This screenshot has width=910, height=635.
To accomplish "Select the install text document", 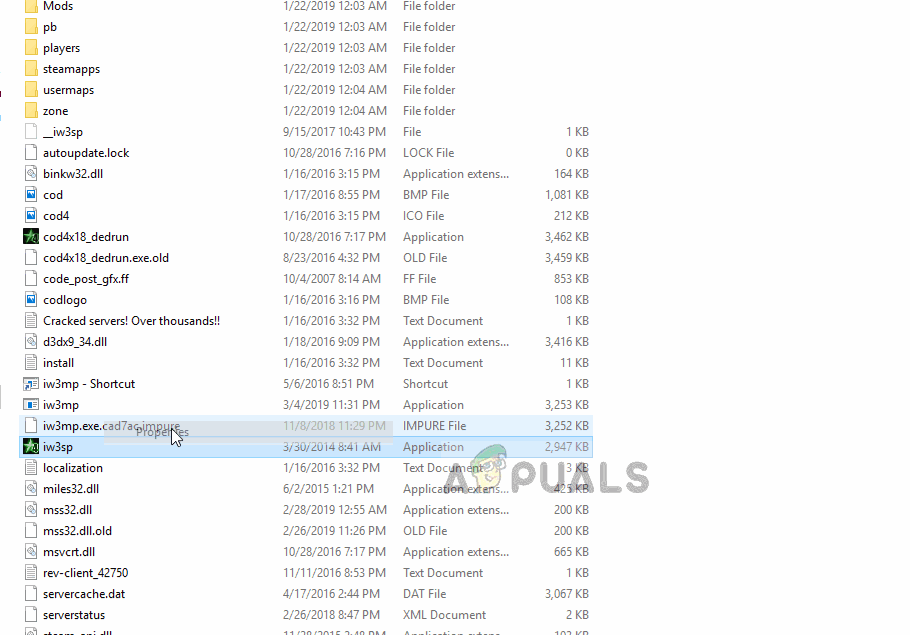I will point(57,362).
